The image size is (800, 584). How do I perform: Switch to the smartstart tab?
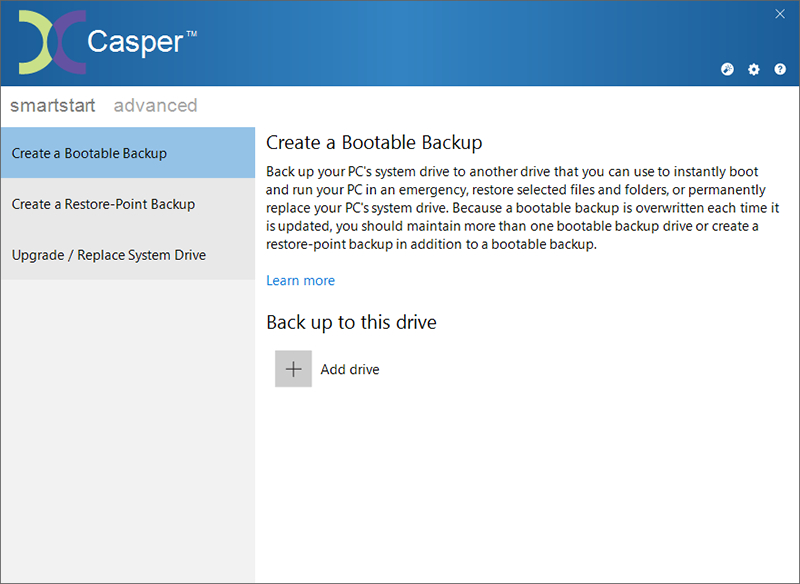pyautogui.click(x=53, y=106)
